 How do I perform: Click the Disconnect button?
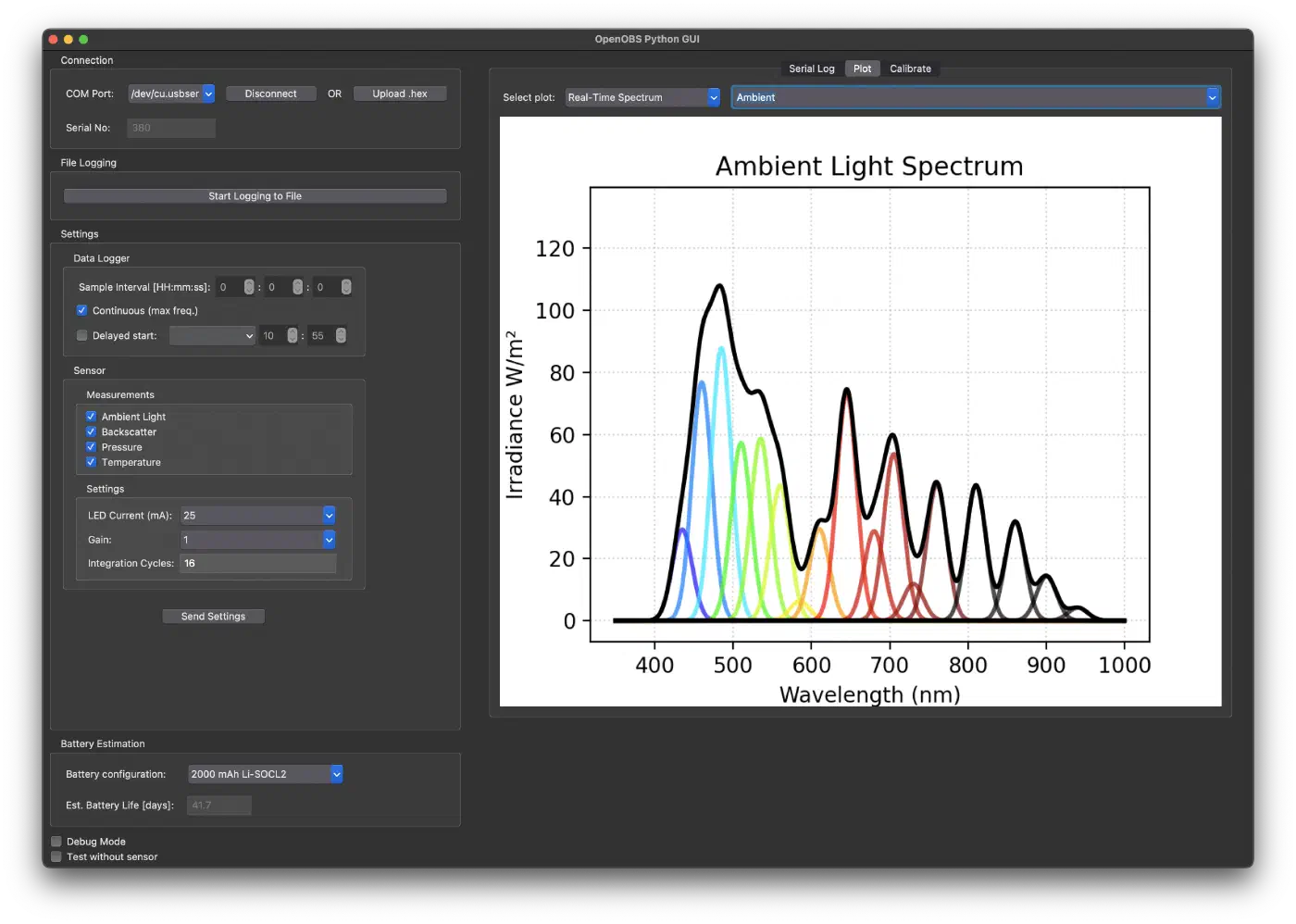coord(270,94)
